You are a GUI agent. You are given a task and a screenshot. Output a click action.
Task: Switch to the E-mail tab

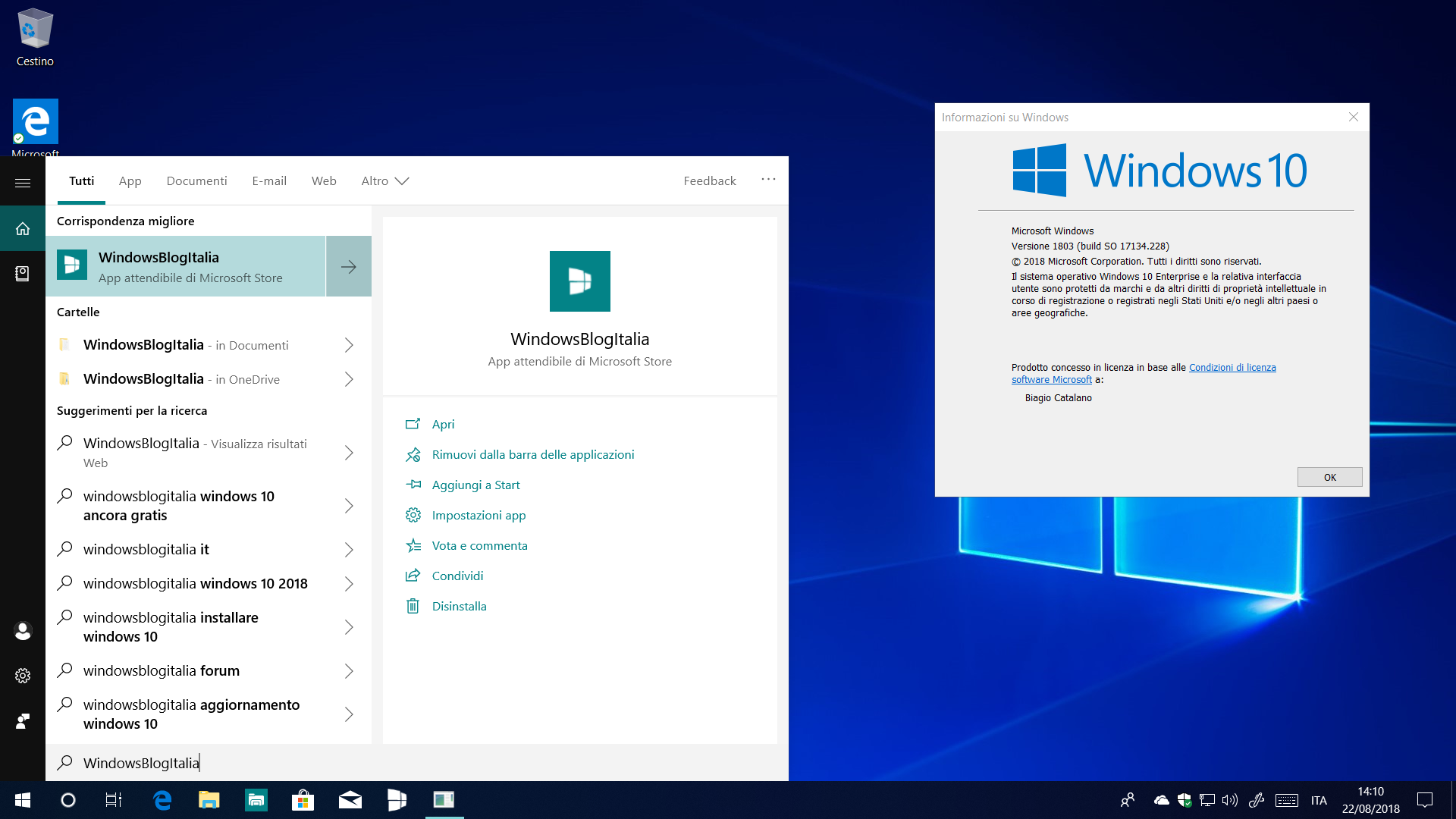click(269, 180)
